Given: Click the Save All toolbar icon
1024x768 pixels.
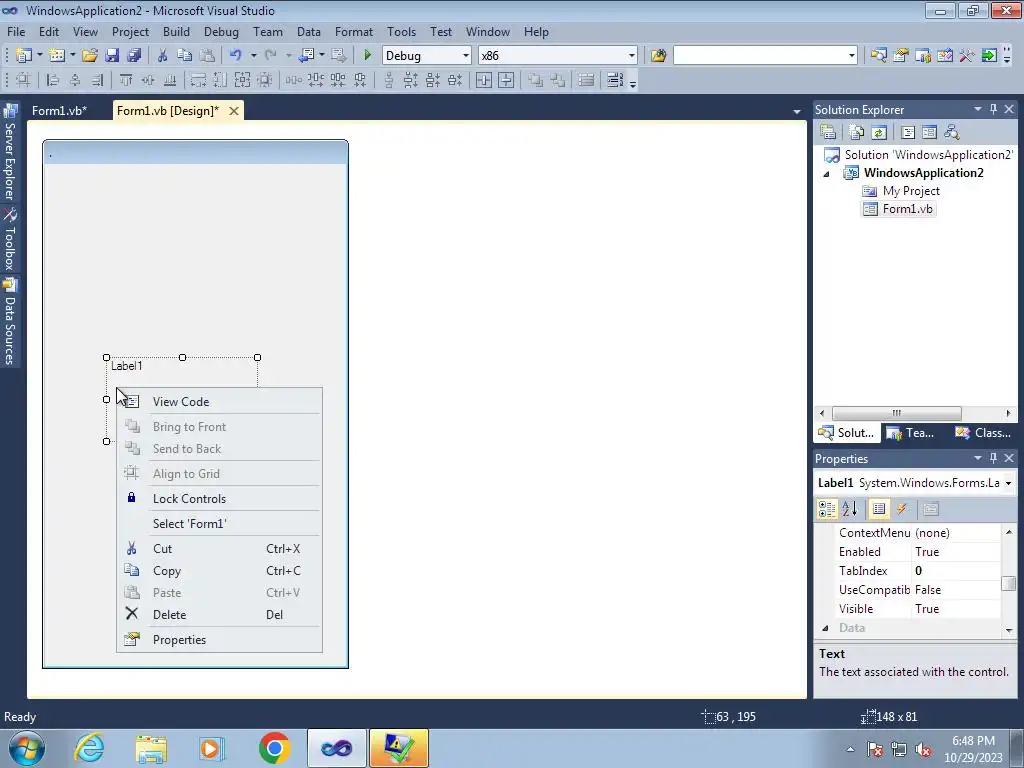Looking at the screenshot, I should (134, 56).
